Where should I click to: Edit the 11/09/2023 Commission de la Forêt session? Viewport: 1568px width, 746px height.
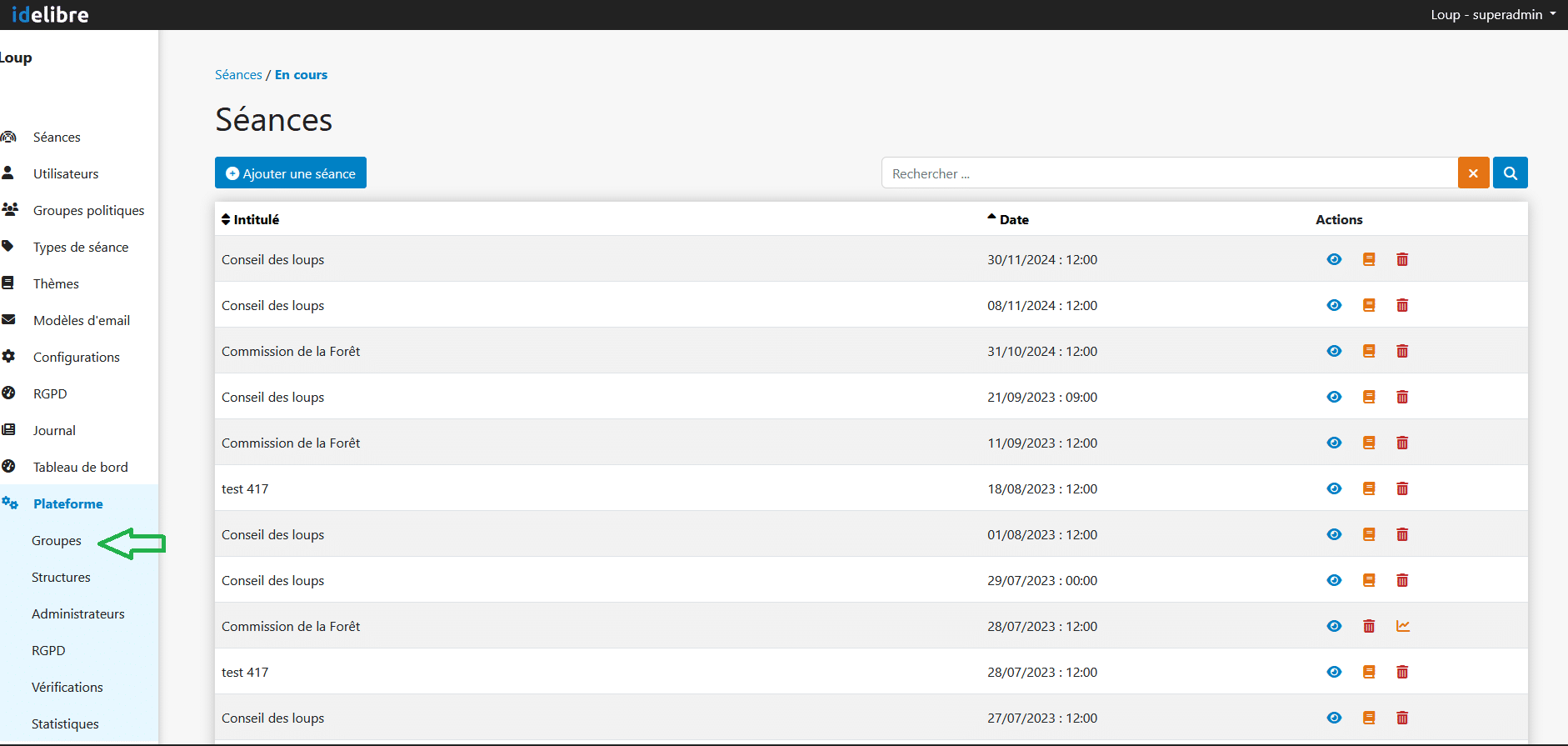click(1369, 443)
